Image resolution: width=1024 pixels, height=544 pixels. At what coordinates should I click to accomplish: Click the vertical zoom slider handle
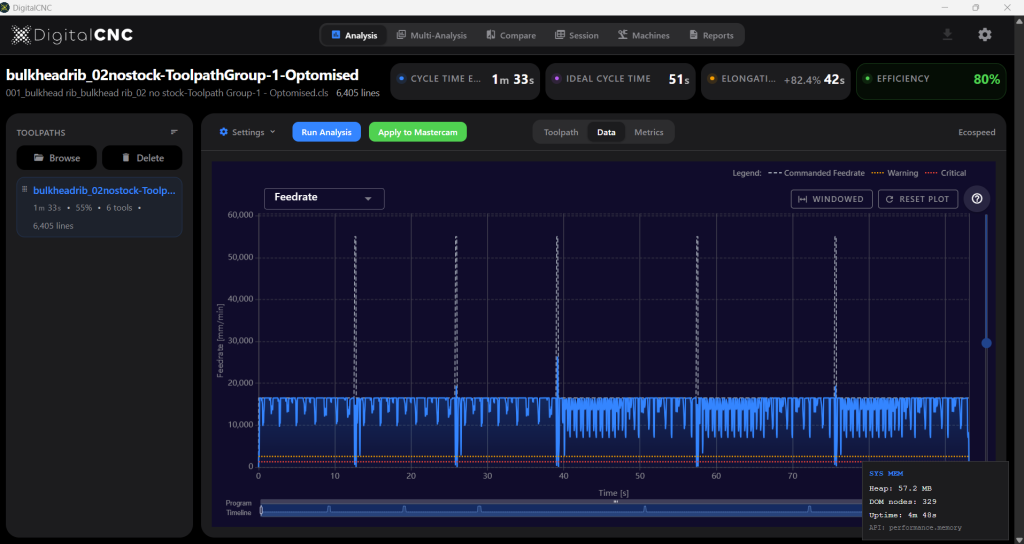coord(986,343)
